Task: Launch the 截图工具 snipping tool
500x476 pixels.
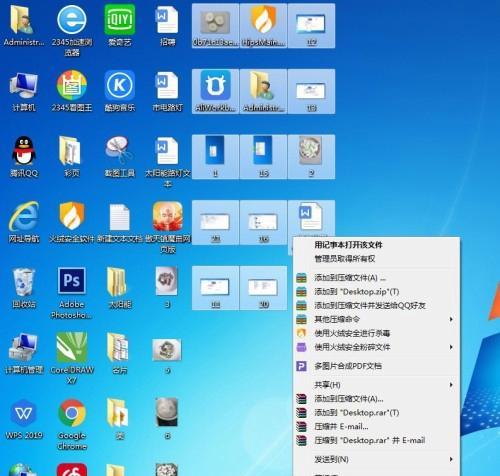Action: [x=119, y=150]
